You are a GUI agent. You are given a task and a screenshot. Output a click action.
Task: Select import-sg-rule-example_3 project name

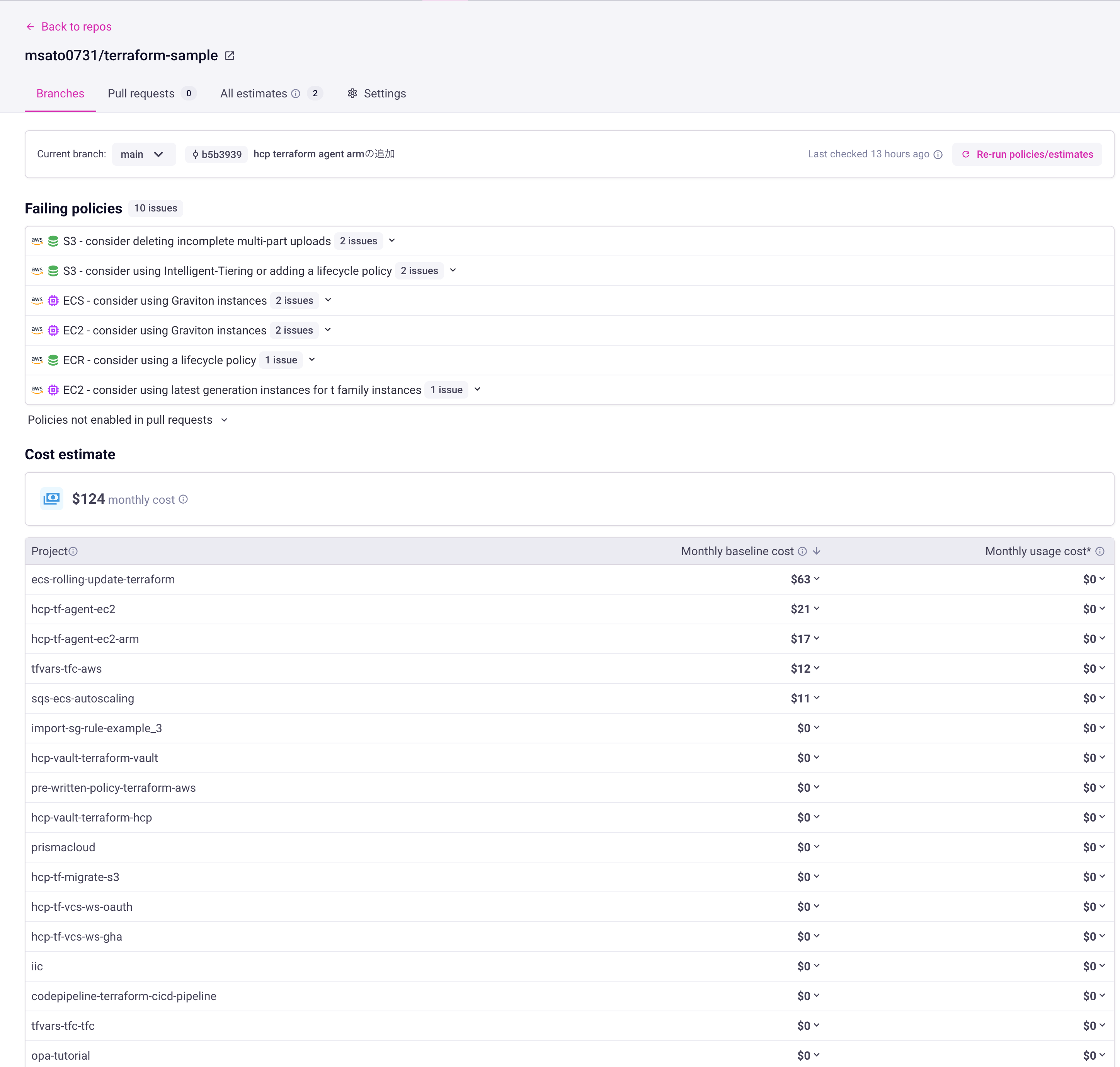(x=97, y=728)
